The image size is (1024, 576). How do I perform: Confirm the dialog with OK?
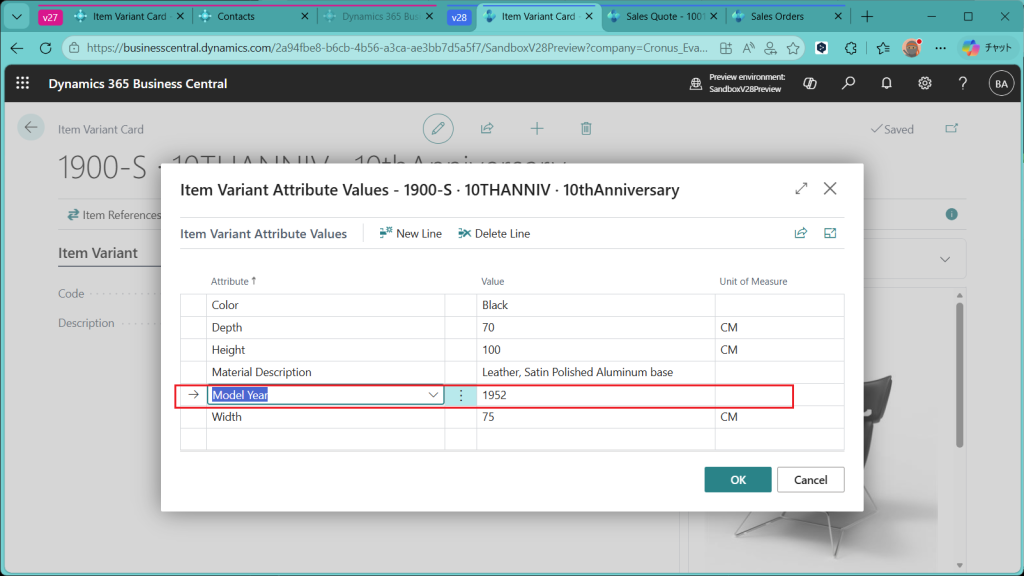pyautogui.click(x=737, y=480)
